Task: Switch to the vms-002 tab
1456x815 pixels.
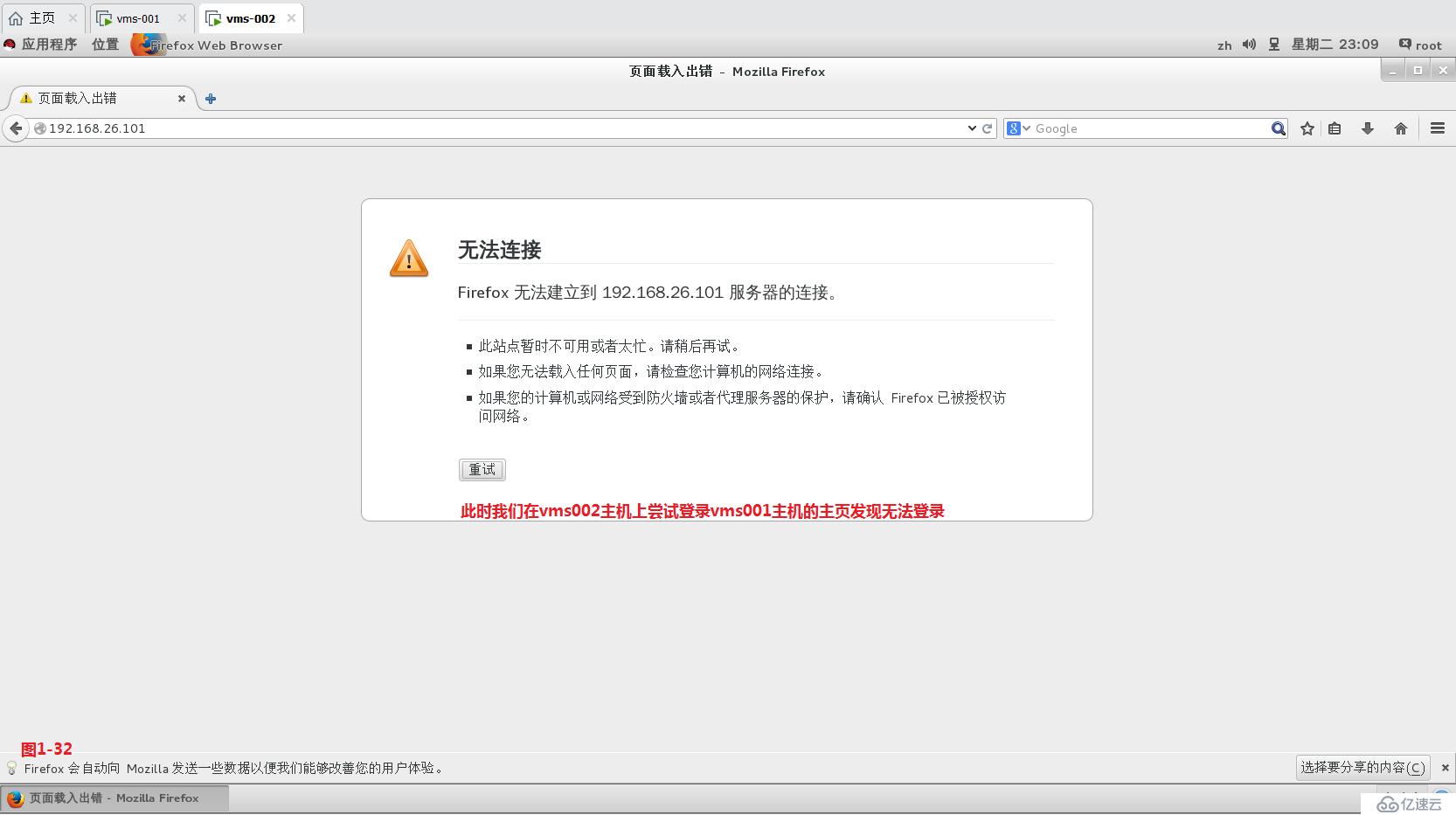Action: (250, 18)
